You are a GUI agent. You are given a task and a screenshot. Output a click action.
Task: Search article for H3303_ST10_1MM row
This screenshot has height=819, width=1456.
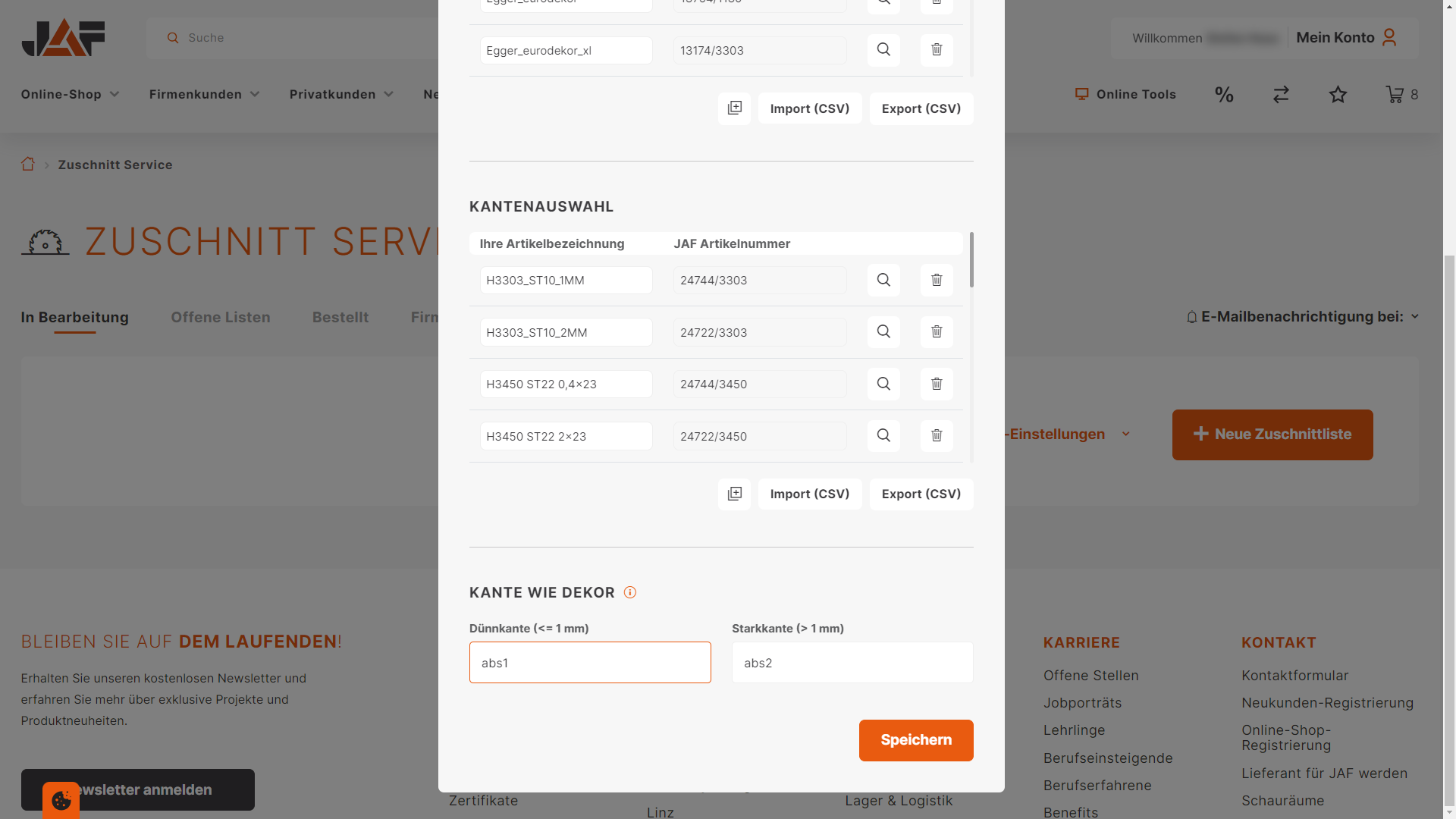(883, 281)
